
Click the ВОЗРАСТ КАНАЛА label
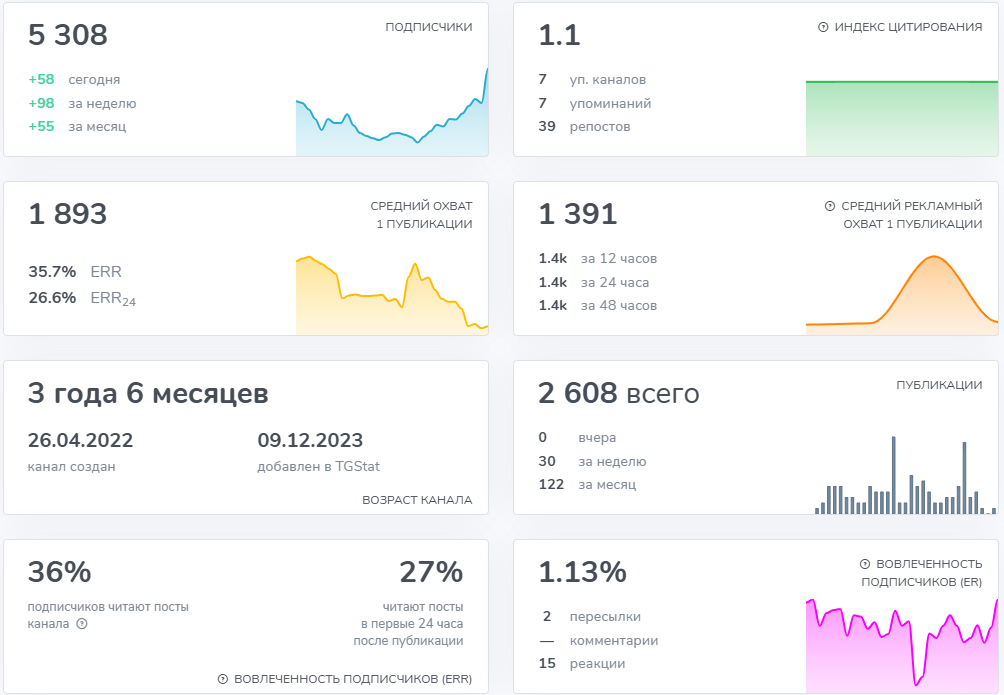pyautogui.click(x=417, y=500)
